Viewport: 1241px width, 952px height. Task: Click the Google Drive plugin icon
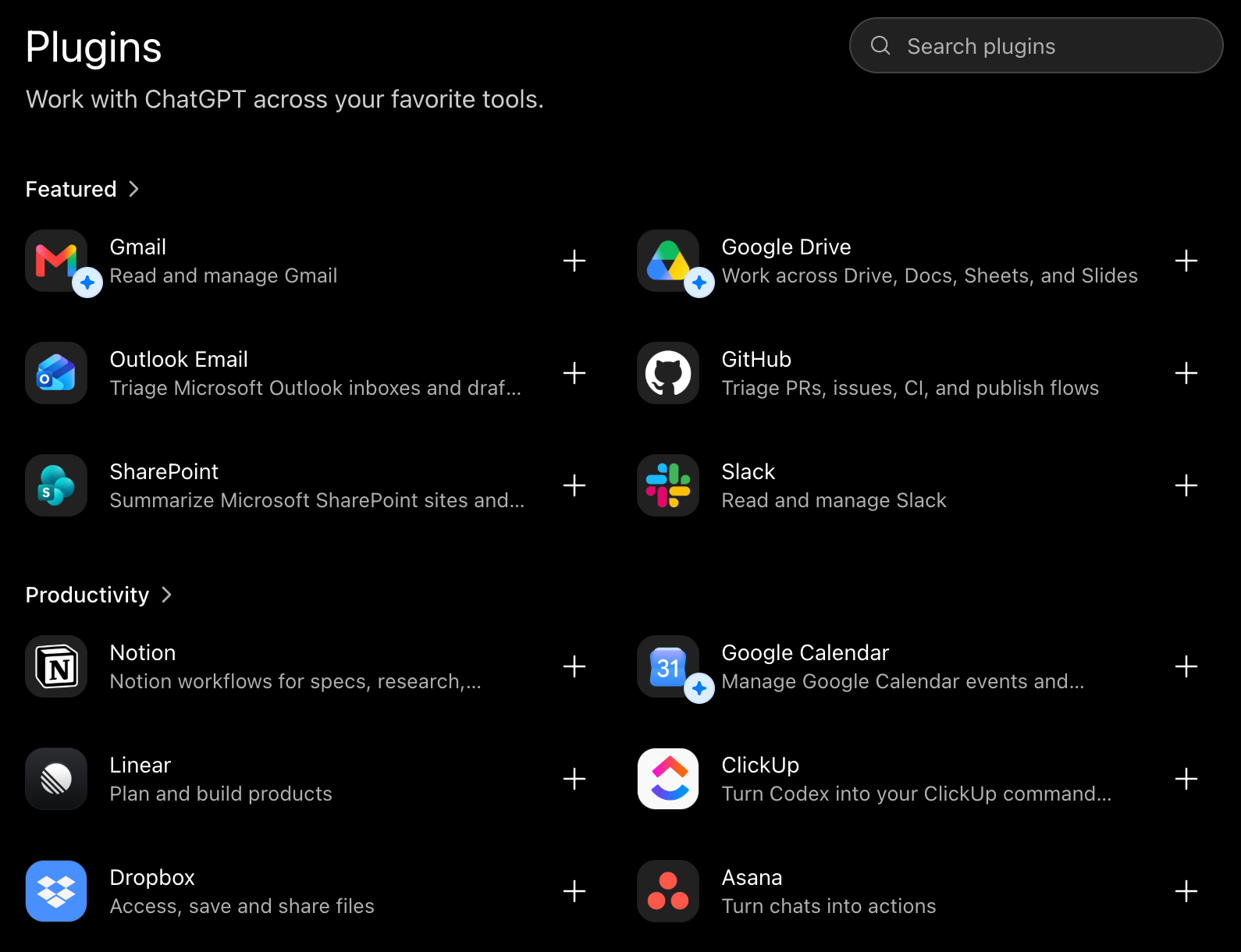tap(668, 261)
